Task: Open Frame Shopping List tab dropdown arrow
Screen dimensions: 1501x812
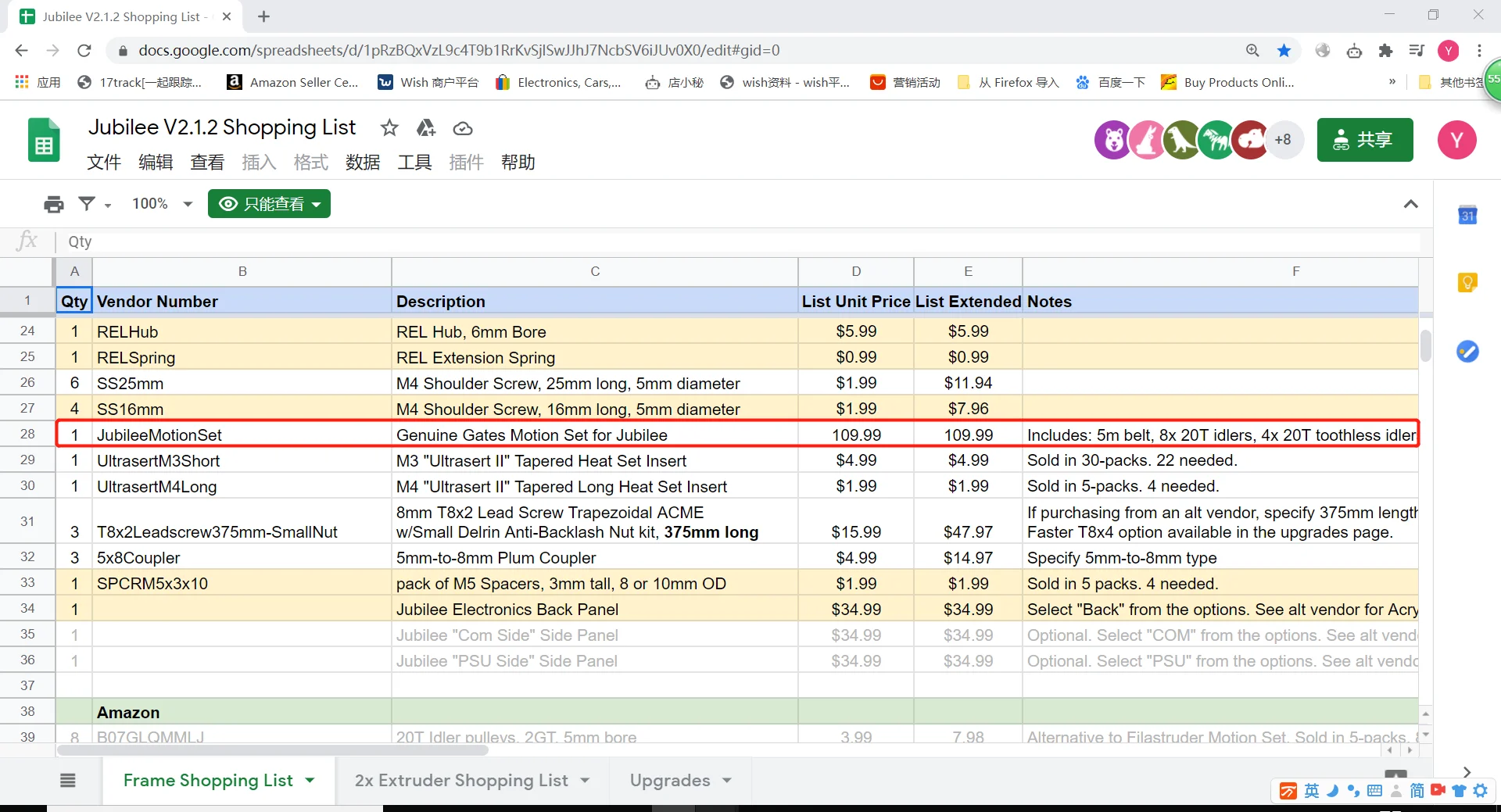Action: [x=310, y=780]
